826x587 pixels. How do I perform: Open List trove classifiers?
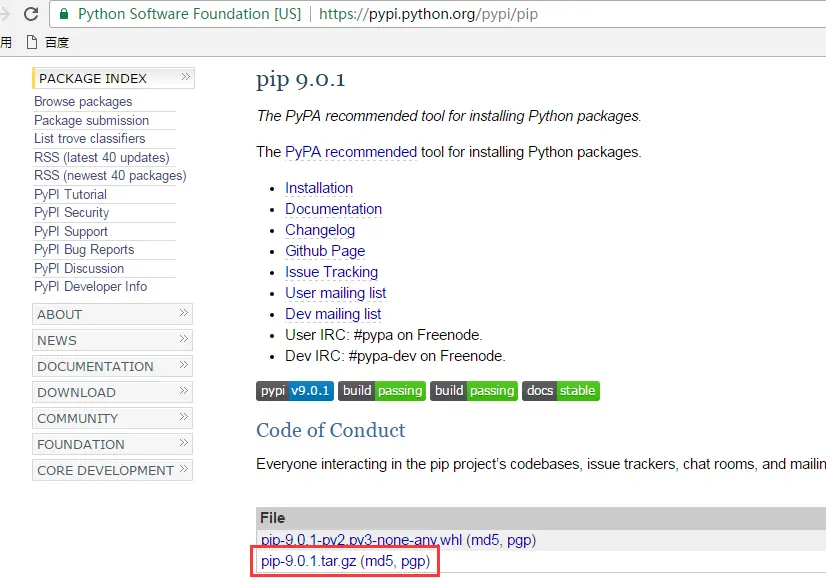90,139
